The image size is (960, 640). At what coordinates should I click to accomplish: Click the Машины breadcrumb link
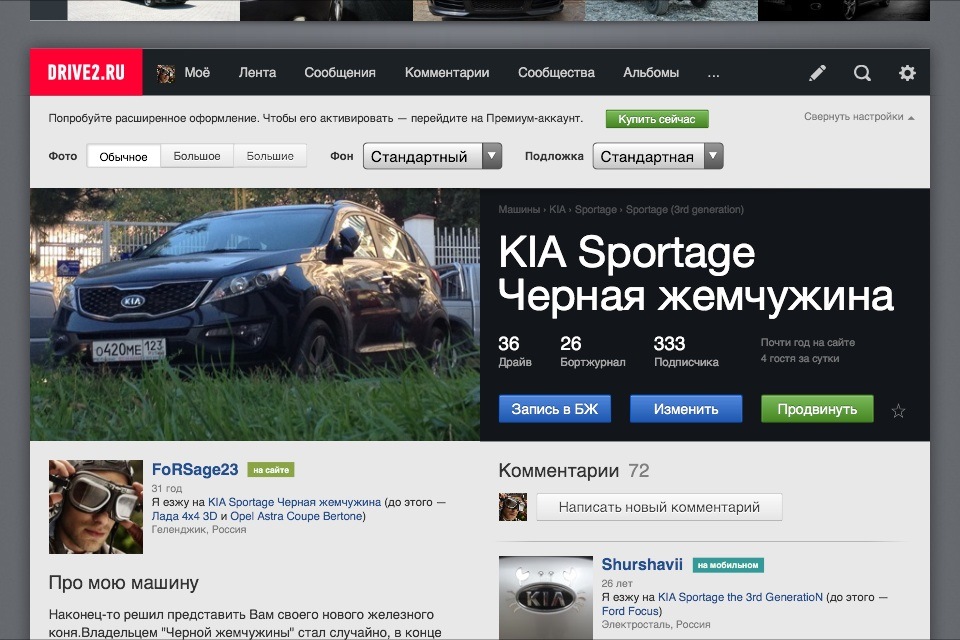[x=519, y=209]
